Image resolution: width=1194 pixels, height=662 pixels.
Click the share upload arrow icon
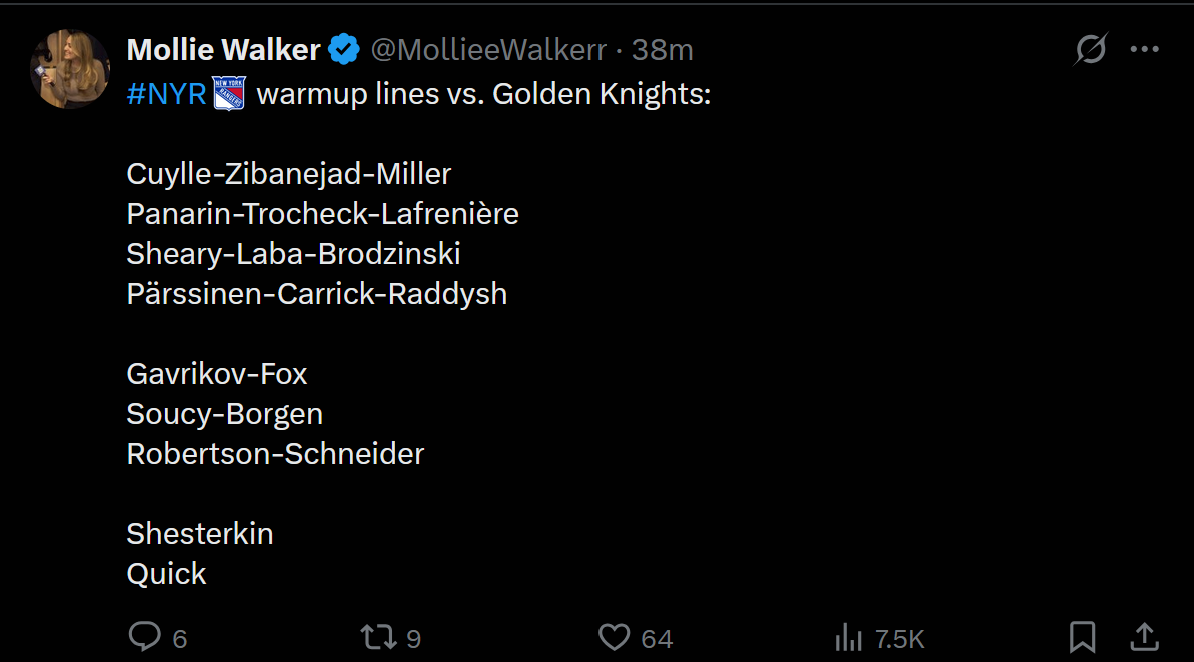click(x=1144, y=637)
